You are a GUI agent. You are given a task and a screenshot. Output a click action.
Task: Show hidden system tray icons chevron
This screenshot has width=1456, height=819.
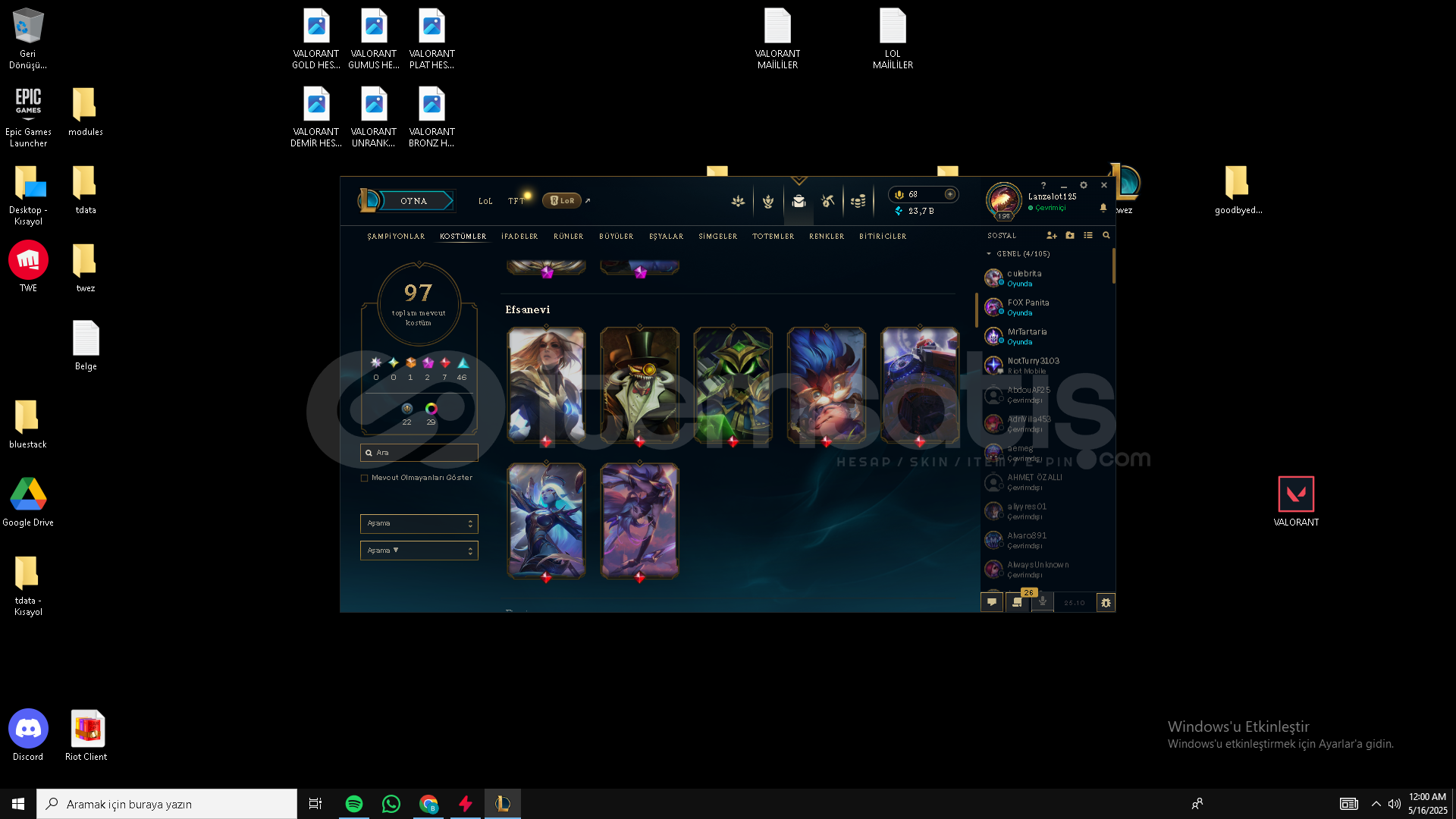tap(1376, 804)
